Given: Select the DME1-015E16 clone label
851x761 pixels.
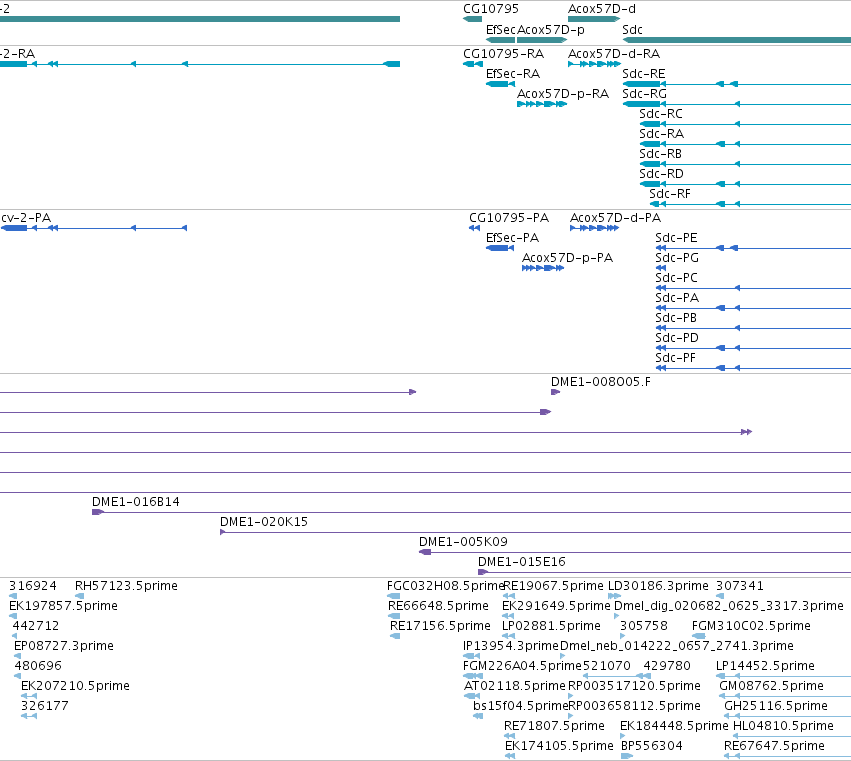Looking at the screenshot, I should (521, 562).
